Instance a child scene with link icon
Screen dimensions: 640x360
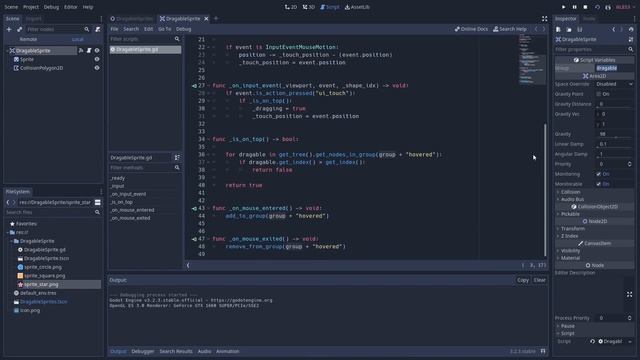[19, 29]
